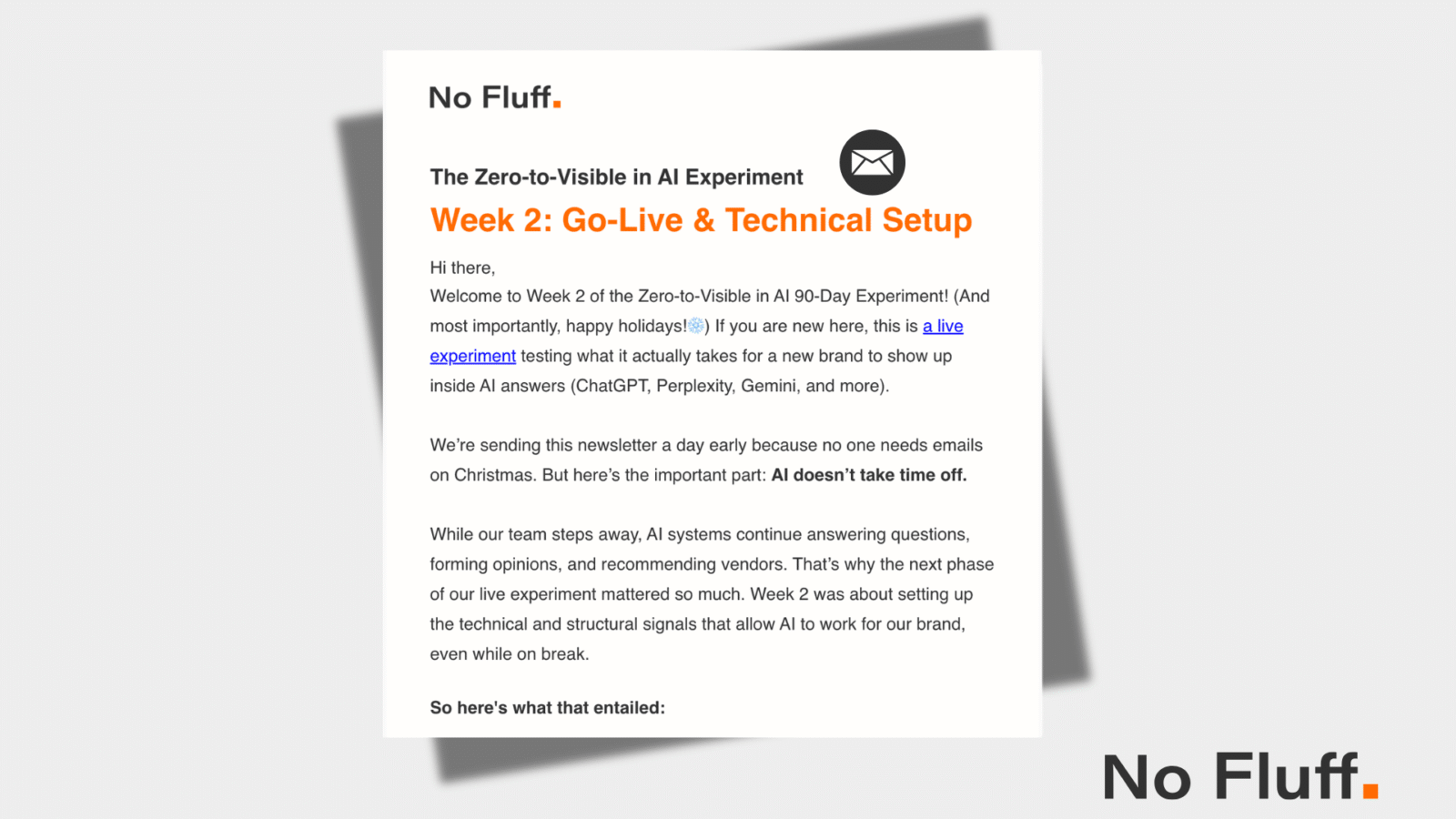
Task: Click the orange square in the large bottom logo
Action: coord(1370,791)
